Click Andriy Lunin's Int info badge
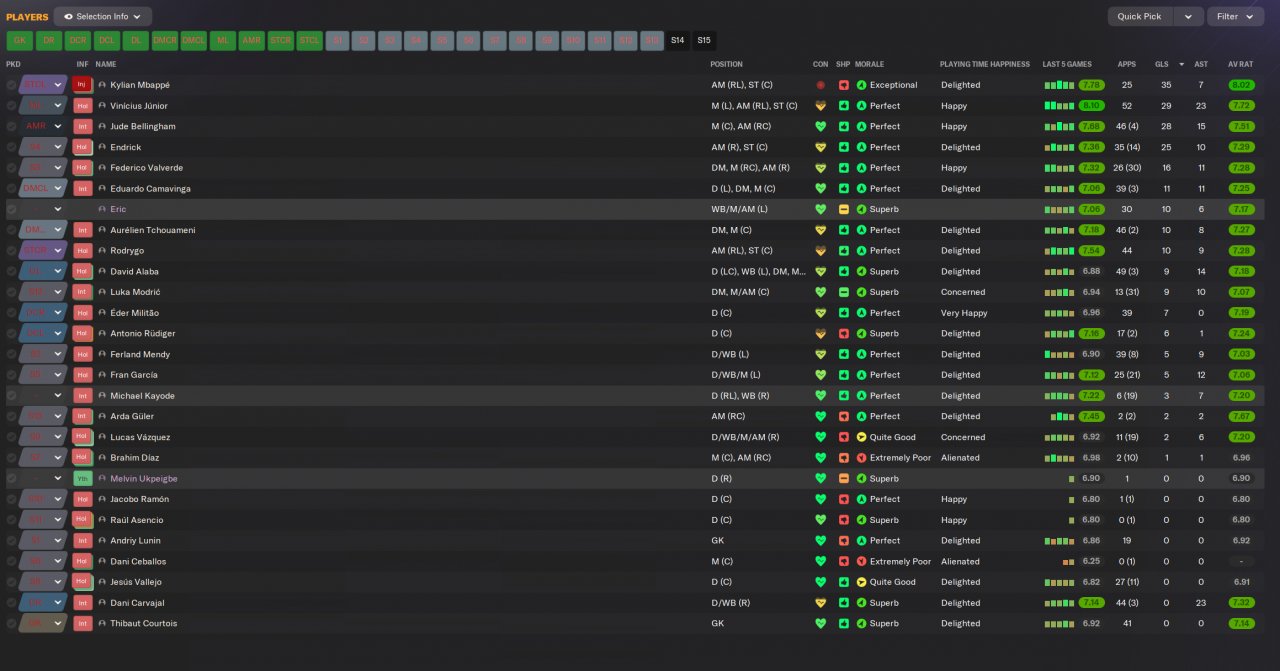Screen dimensions: 1280x671 [x=82, y=541]
